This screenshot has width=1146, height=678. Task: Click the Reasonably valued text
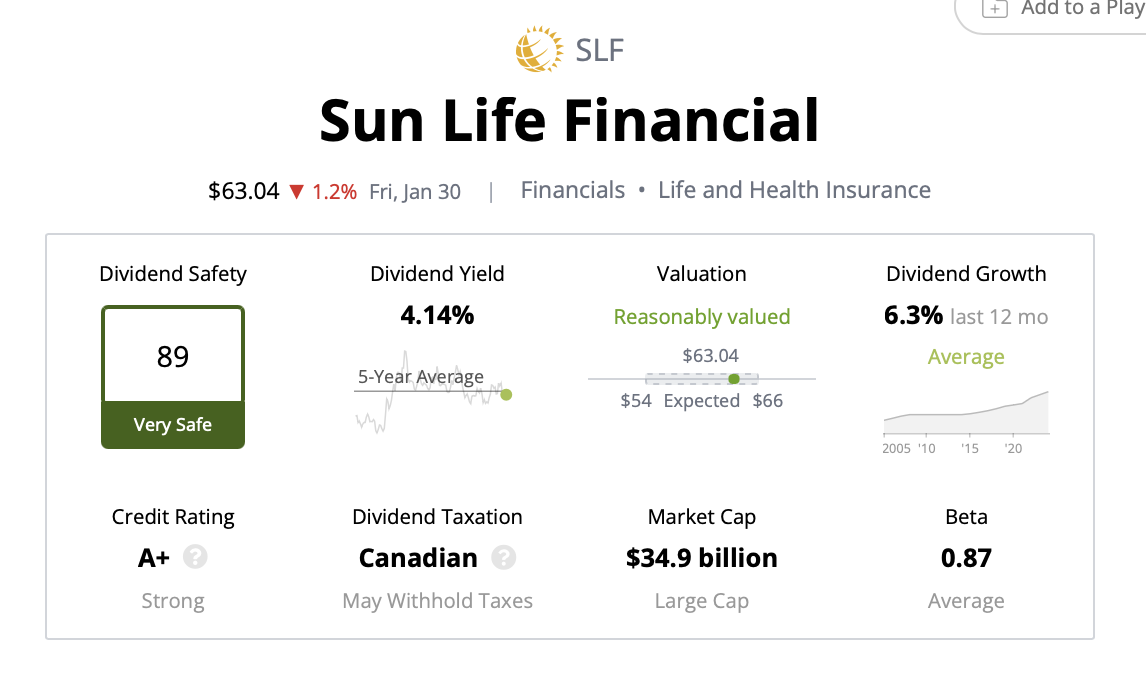pos(702,317)
